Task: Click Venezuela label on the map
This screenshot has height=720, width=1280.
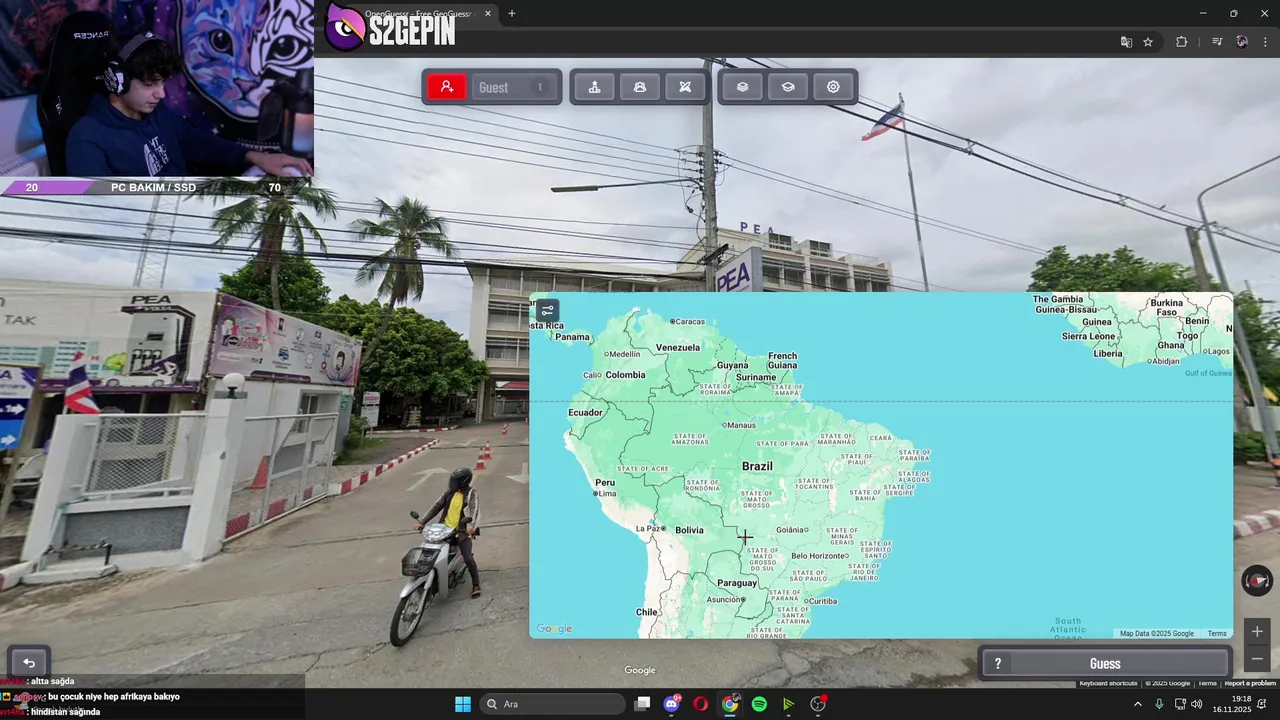Action: coord(678,348)
